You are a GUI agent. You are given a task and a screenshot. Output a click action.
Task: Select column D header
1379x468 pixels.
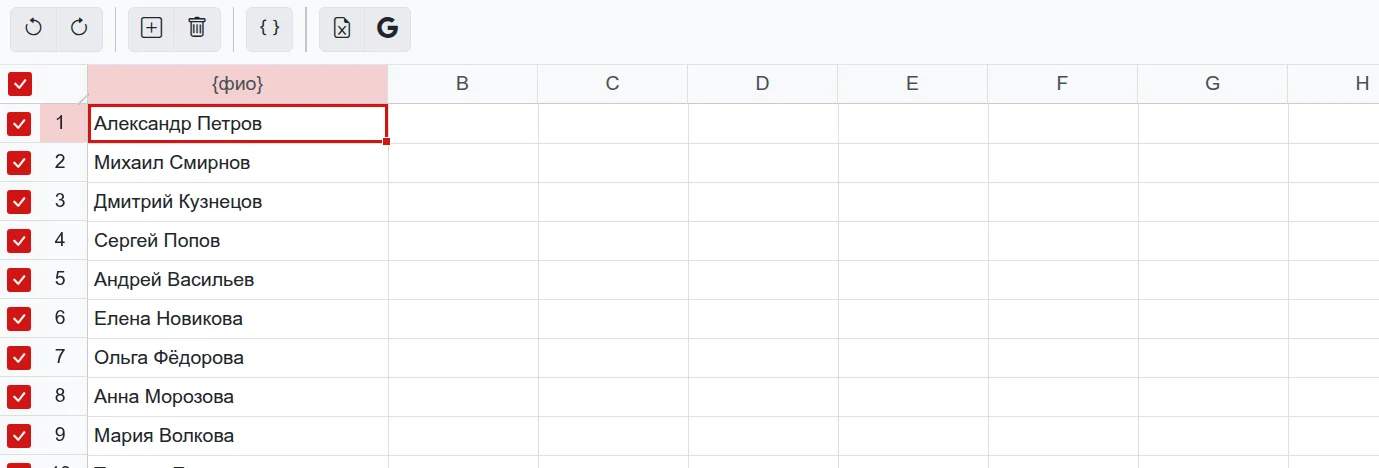(763, 84)
